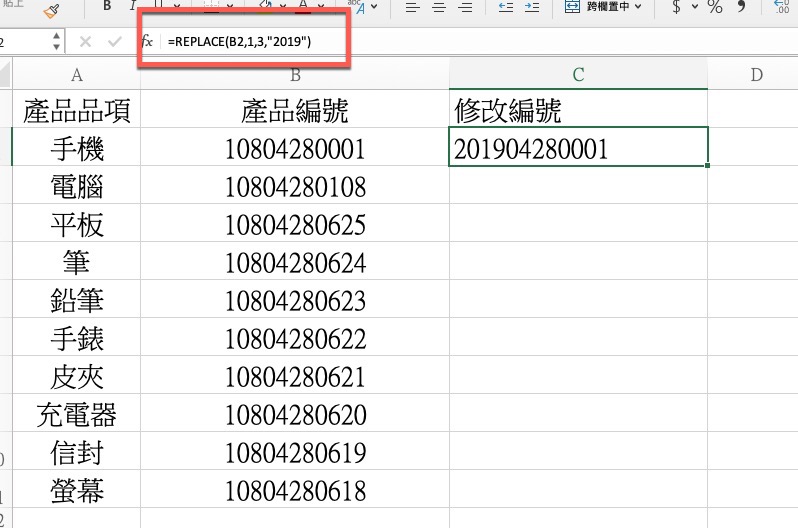798x528 pixels.
Task: Click product number 10804280619
Action: 295,451
